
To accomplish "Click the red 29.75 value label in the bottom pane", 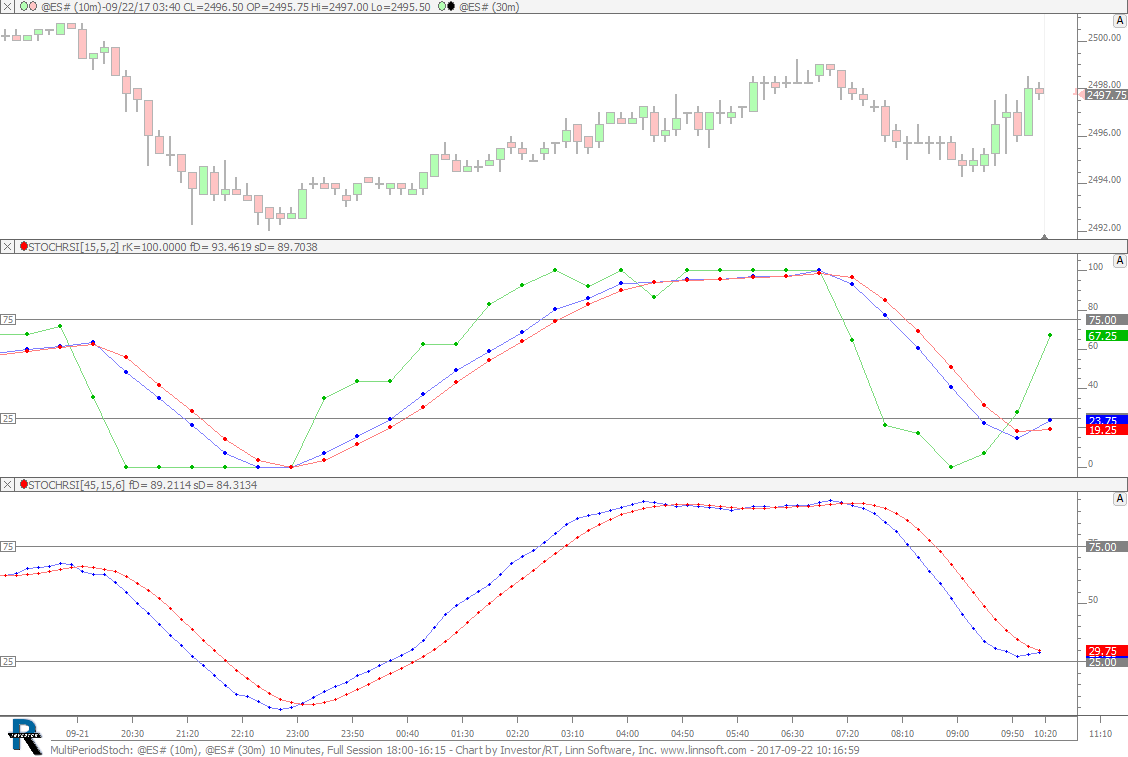I will (1106, 651).
